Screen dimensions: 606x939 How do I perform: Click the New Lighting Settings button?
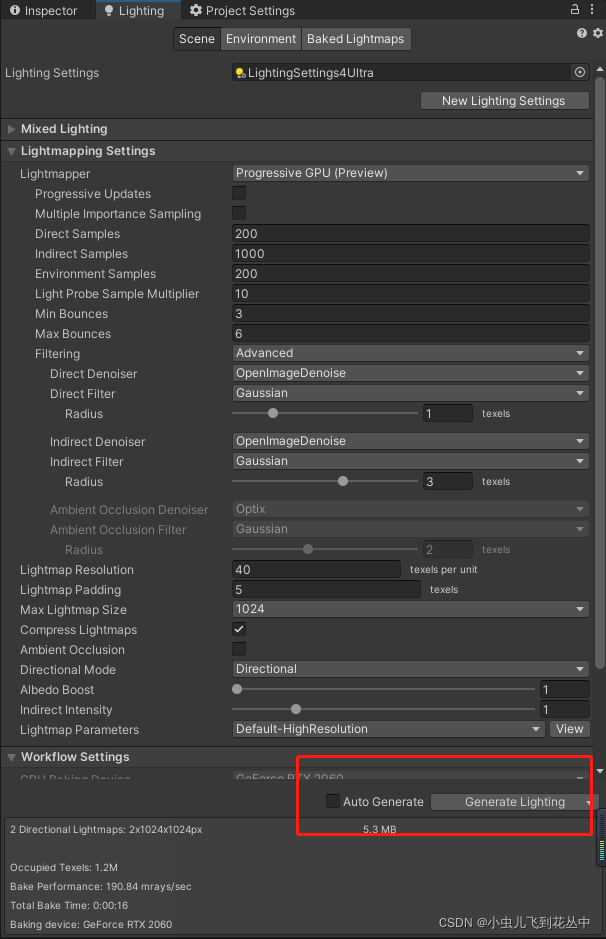click(504, 101)
